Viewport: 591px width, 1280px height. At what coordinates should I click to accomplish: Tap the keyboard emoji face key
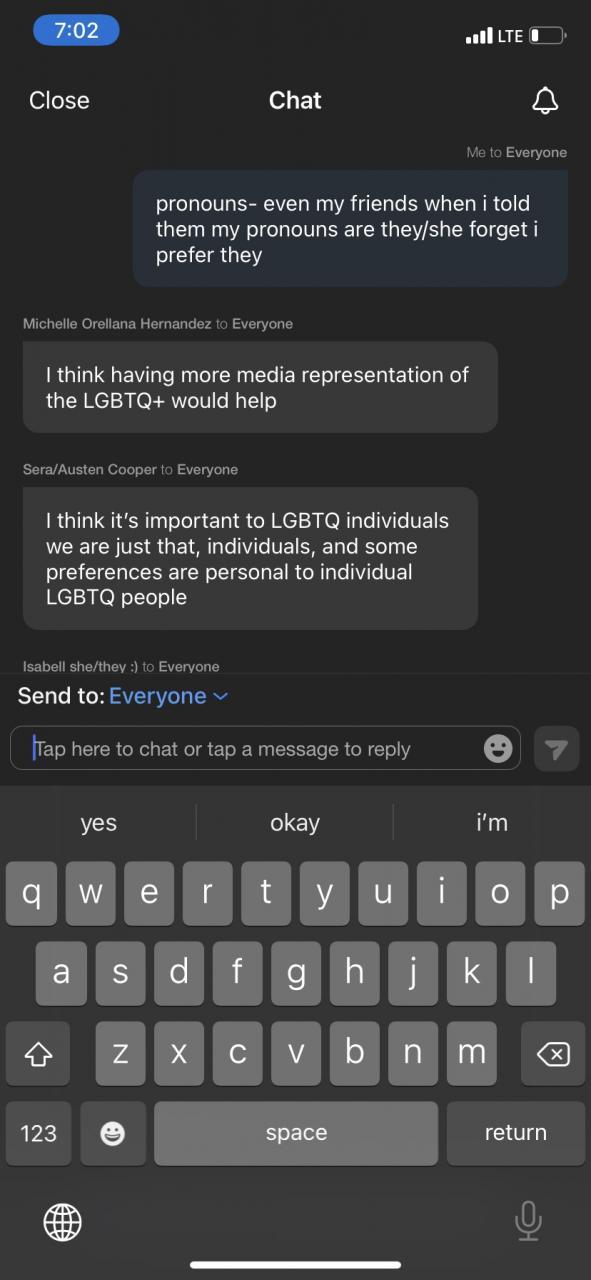(x=113, y=1133)
